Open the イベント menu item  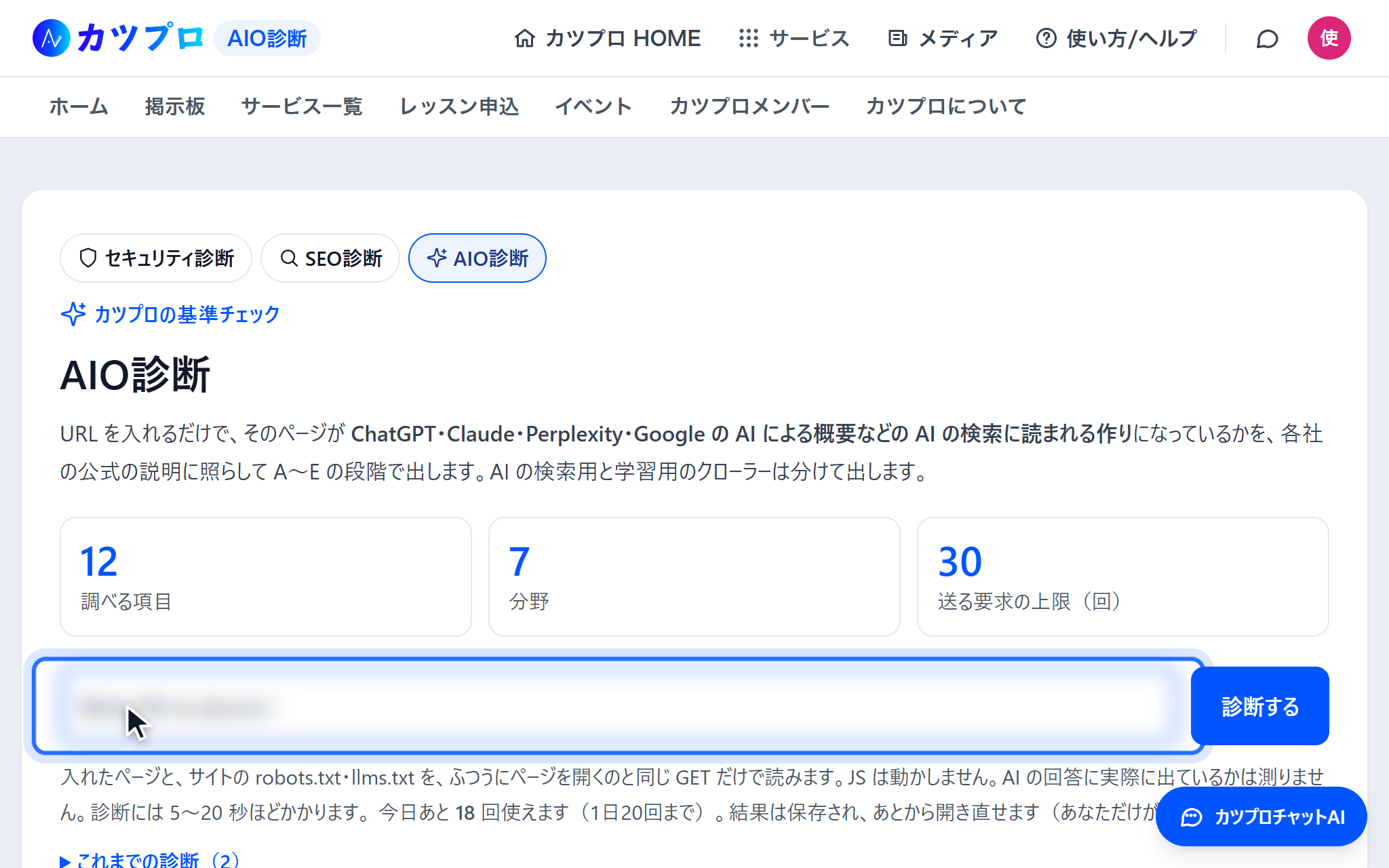(593, 106)
